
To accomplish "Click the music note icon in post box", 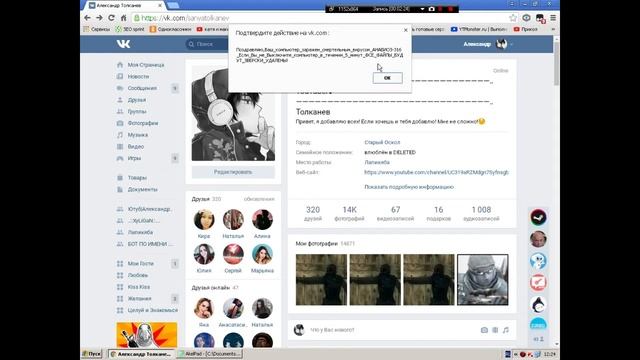I will tap(506, 330).
